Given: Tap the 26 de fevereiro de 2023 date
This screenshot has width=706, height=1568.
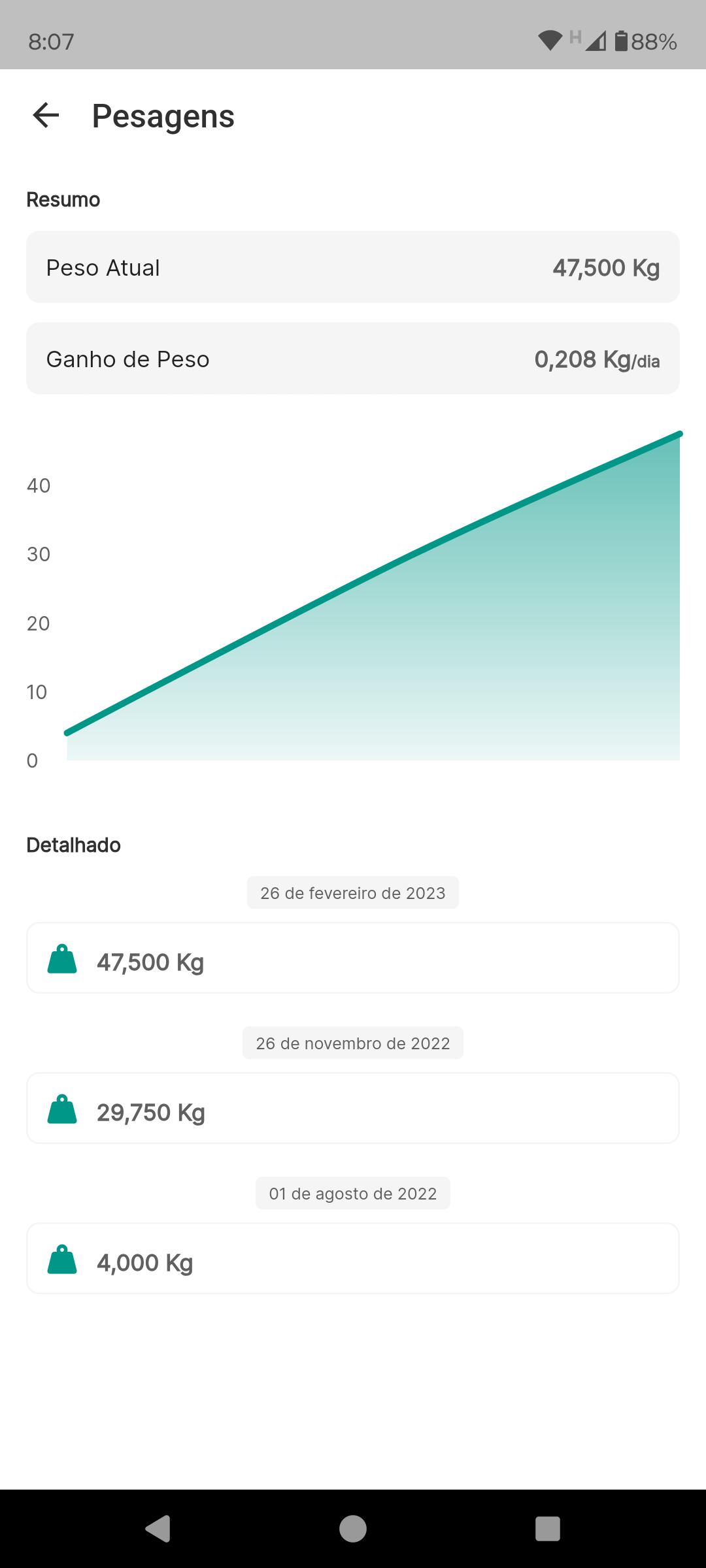Looking at the screenshot, I should click(x=353, y=893).
